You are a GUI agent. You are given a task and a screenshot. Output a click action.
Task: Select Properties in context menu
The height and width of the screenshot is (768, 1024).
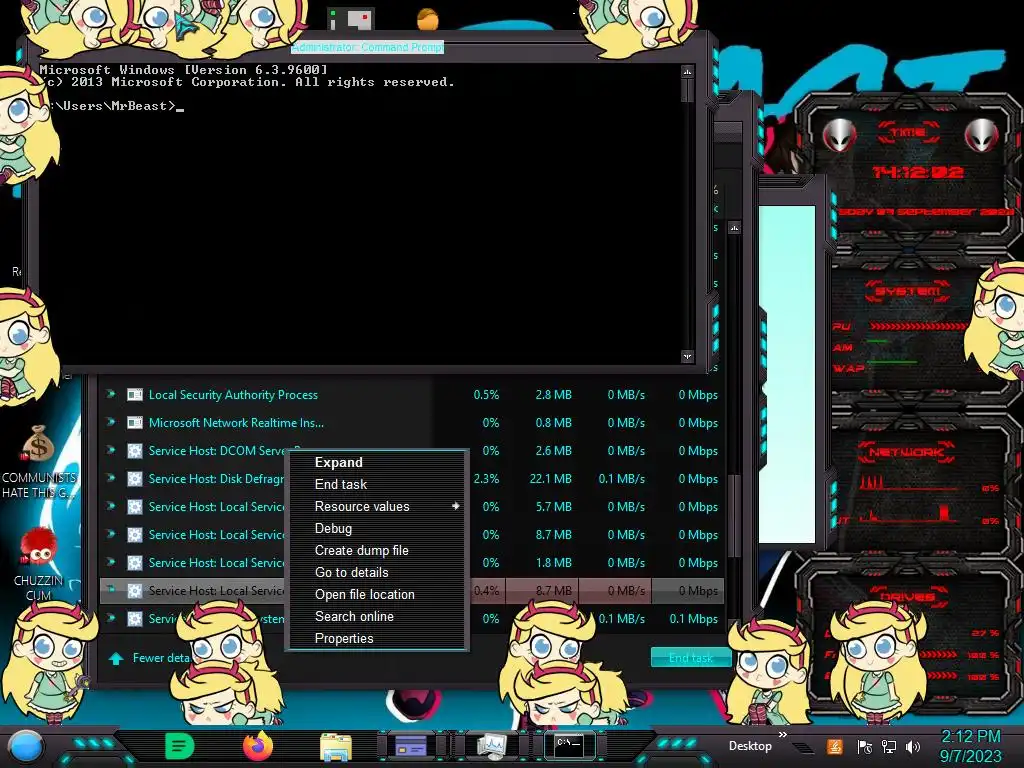click(x=344, y=639)
